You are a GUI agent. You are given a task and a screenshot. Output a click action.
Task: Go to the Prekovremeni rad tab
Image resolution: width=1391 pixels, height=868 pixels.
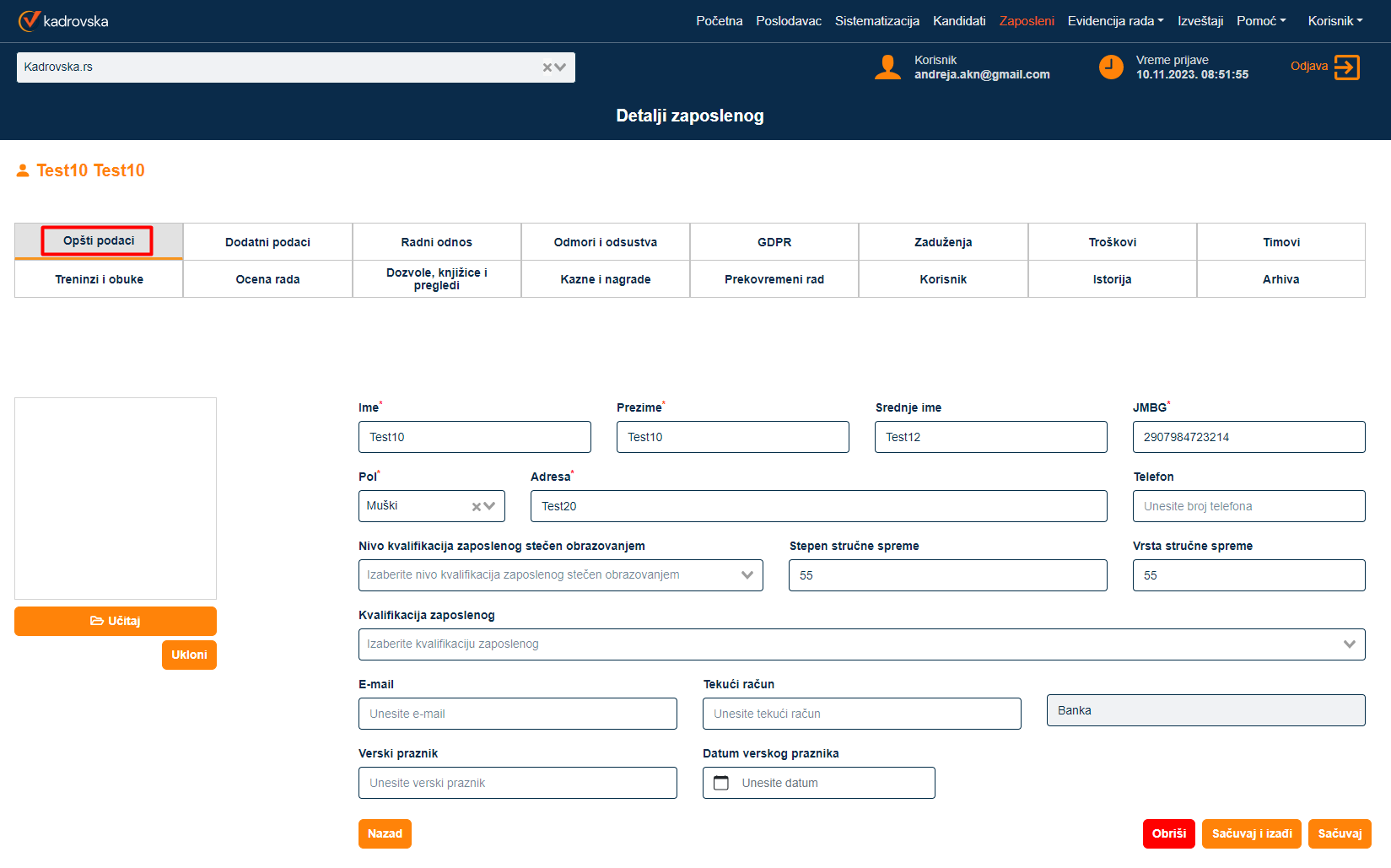(774, 279)
